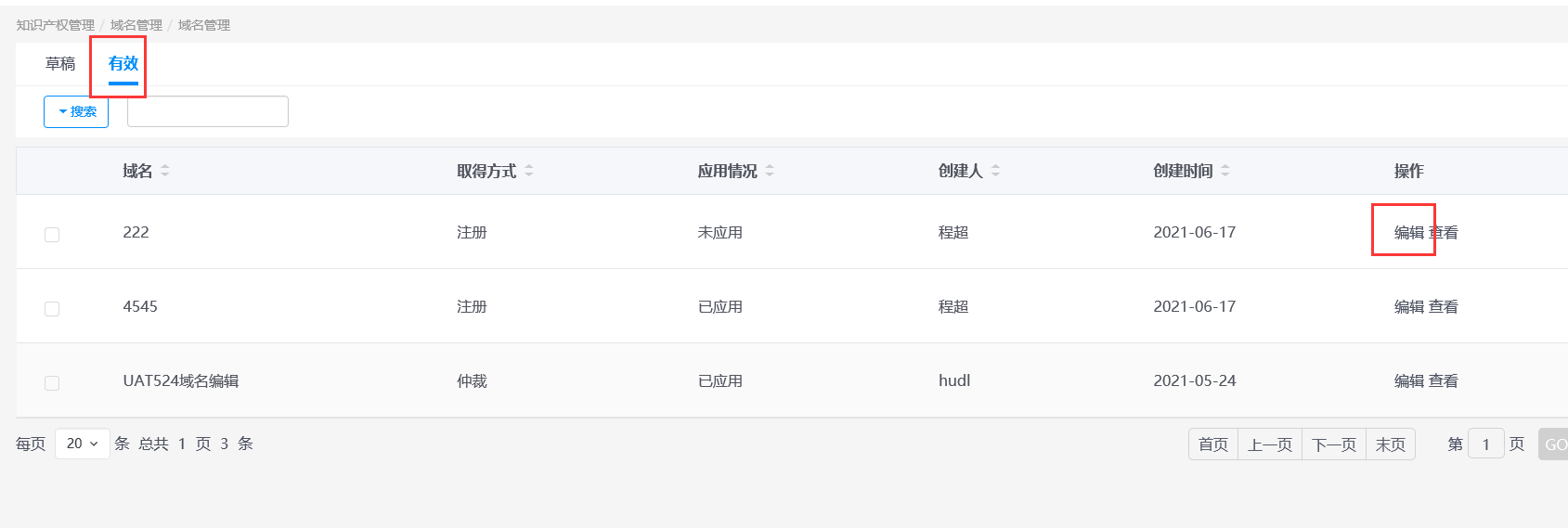Screen dimensions: 1568x528
Task: Tick the checkbox for domain 4545
Action: 52,309
